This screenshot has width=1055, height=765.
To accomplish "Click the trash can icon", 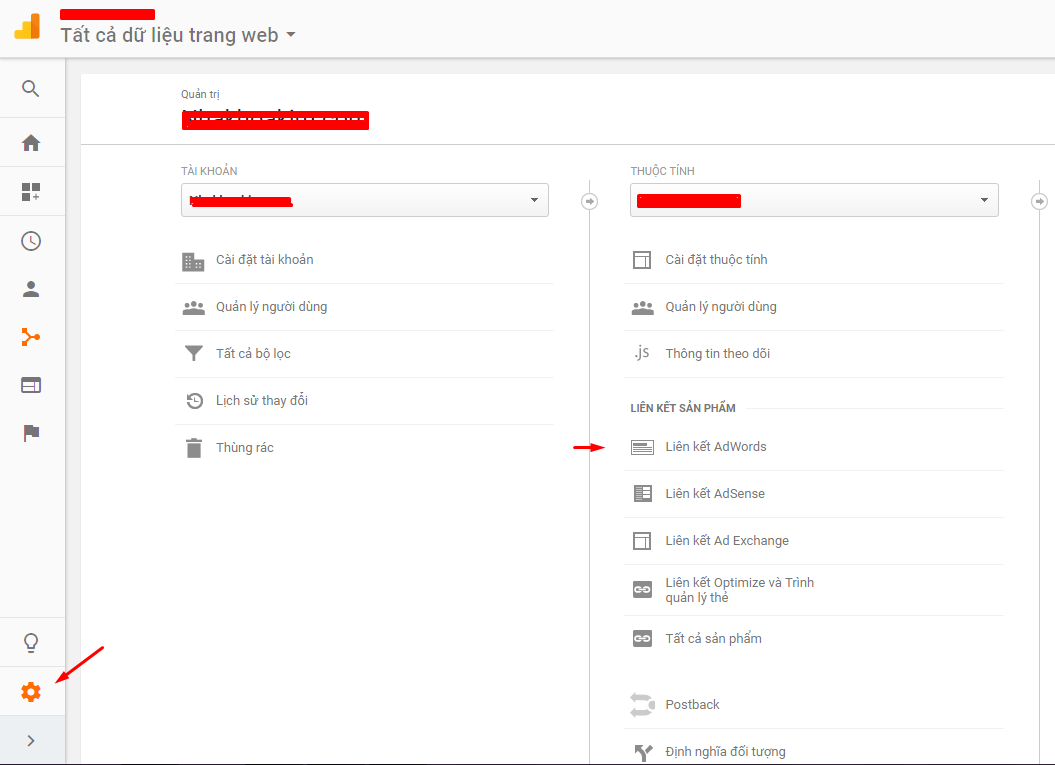I will [x=194, y=448].
